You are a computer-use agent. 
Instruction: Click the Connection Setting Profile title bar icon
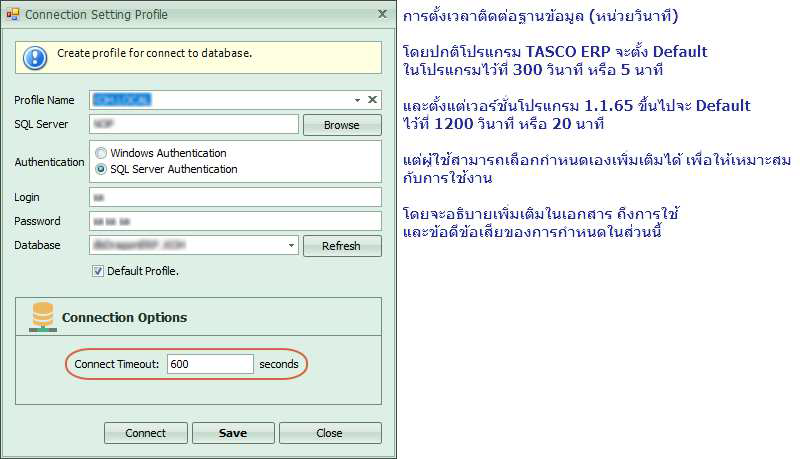[x=13, y=15]
